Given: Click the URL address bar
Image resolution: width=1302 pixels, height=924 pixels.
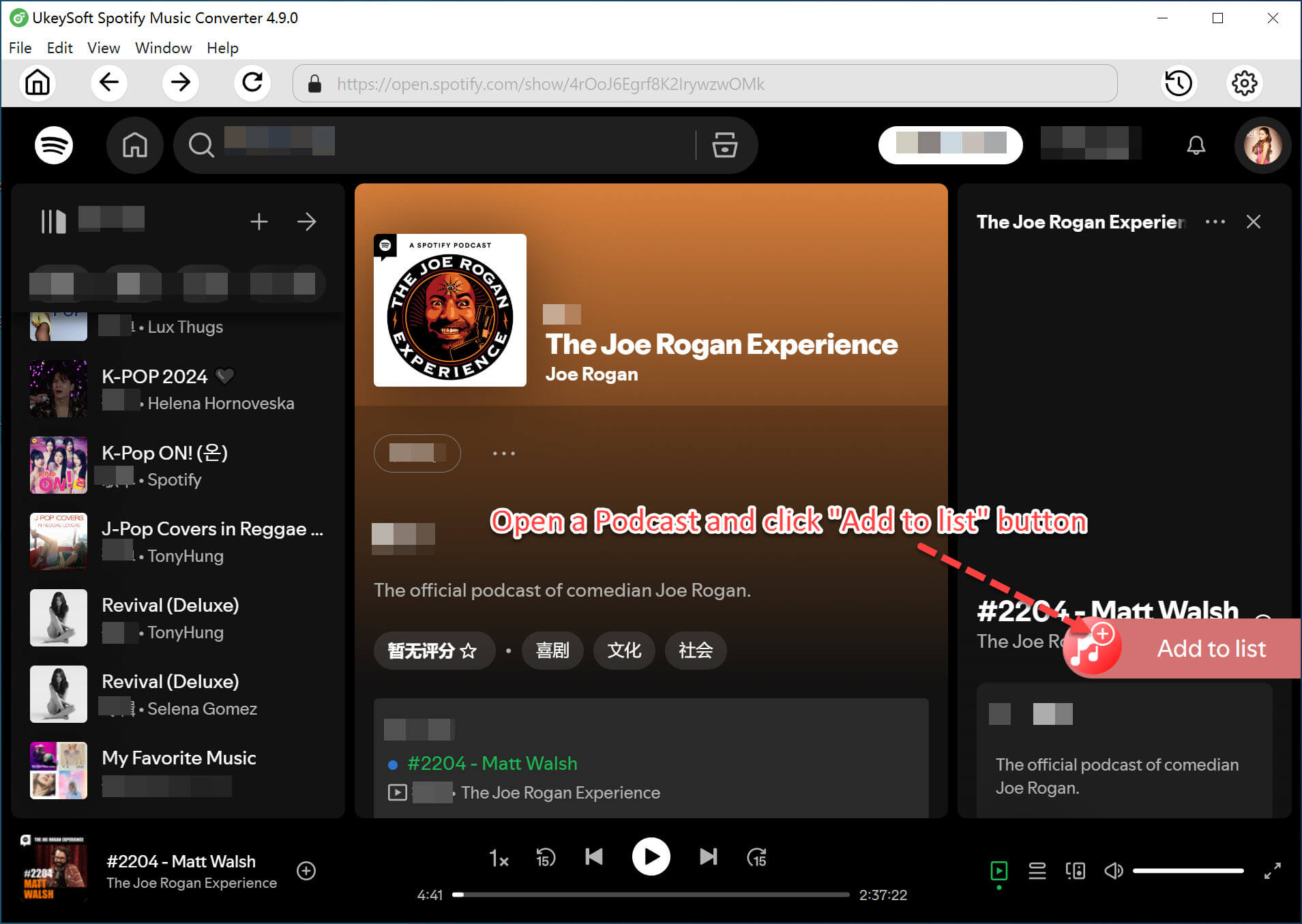Looking at the screenshot, I should coord(705,83).
